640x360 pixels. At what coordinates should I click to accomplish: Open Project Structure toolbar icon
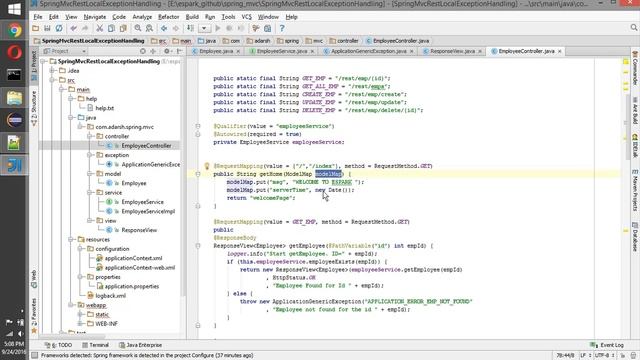[x=267, y=28]
